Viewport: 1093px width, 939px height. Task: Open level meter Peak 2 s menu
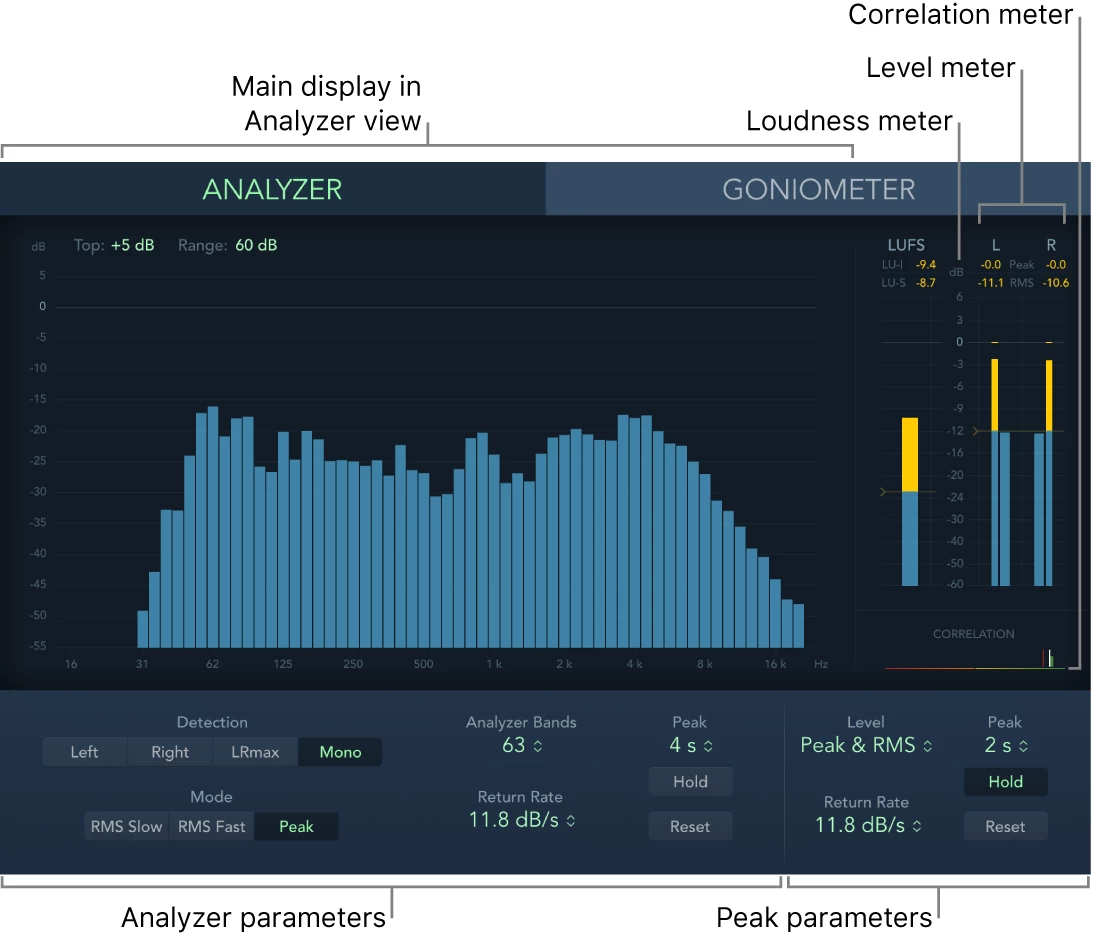tap(1005, 745)
